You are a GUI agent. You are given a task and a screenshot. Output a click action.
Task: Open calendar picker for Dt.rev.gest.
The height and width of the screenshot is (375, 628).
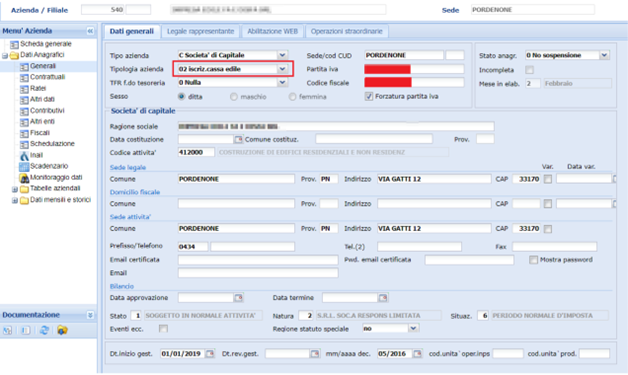tap(315, 354)
